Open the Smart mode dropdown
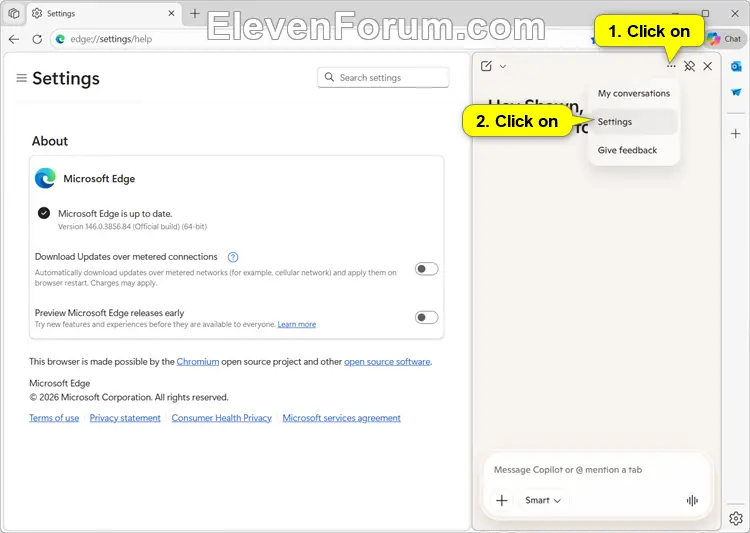 click(543, 500)
